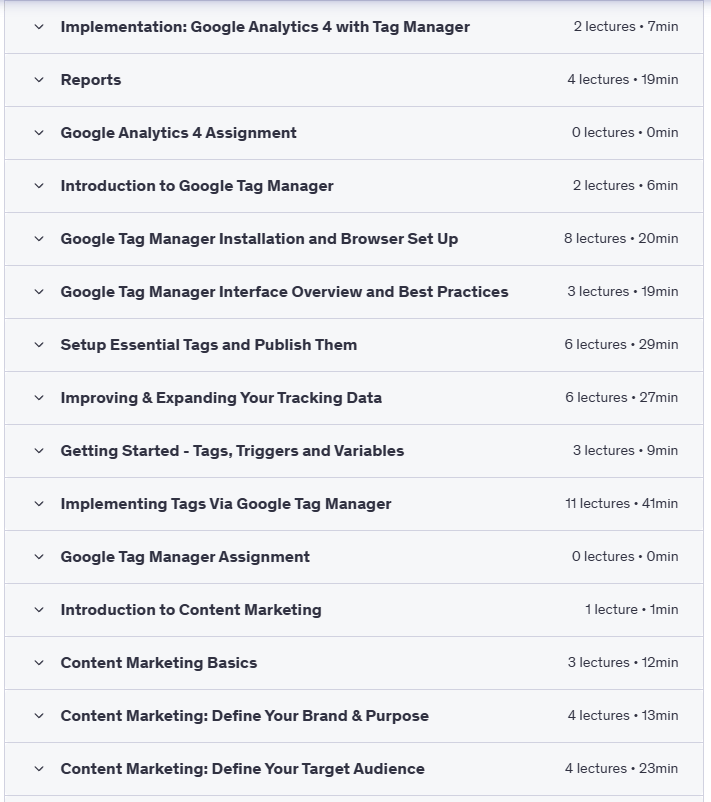
Task: Expand Introduction to Google Tag Manager chevron
Action: (39, 186)
